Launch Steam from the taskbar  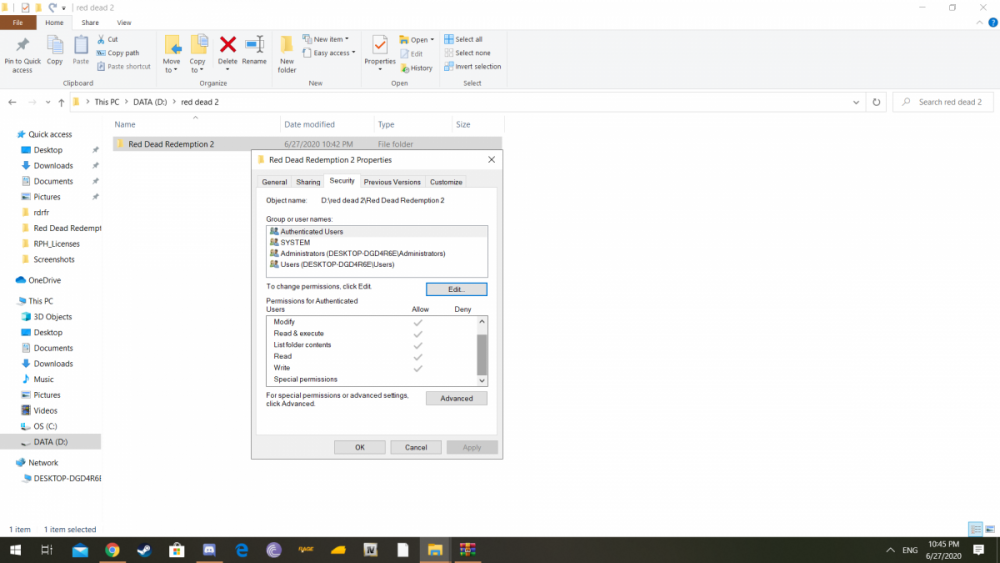145,550
